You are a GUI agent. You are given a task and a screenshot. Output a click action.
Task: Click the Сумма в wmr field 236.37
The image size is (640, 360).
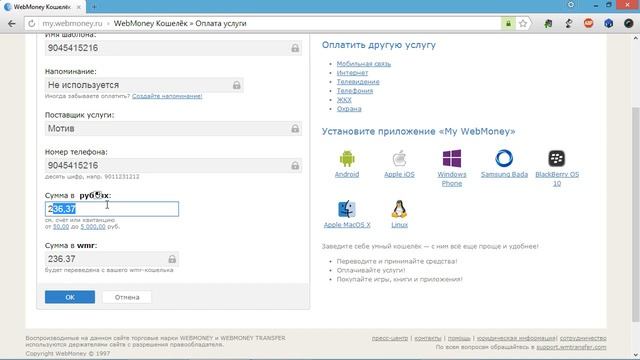pyautogui.click(x=112, y=259)
